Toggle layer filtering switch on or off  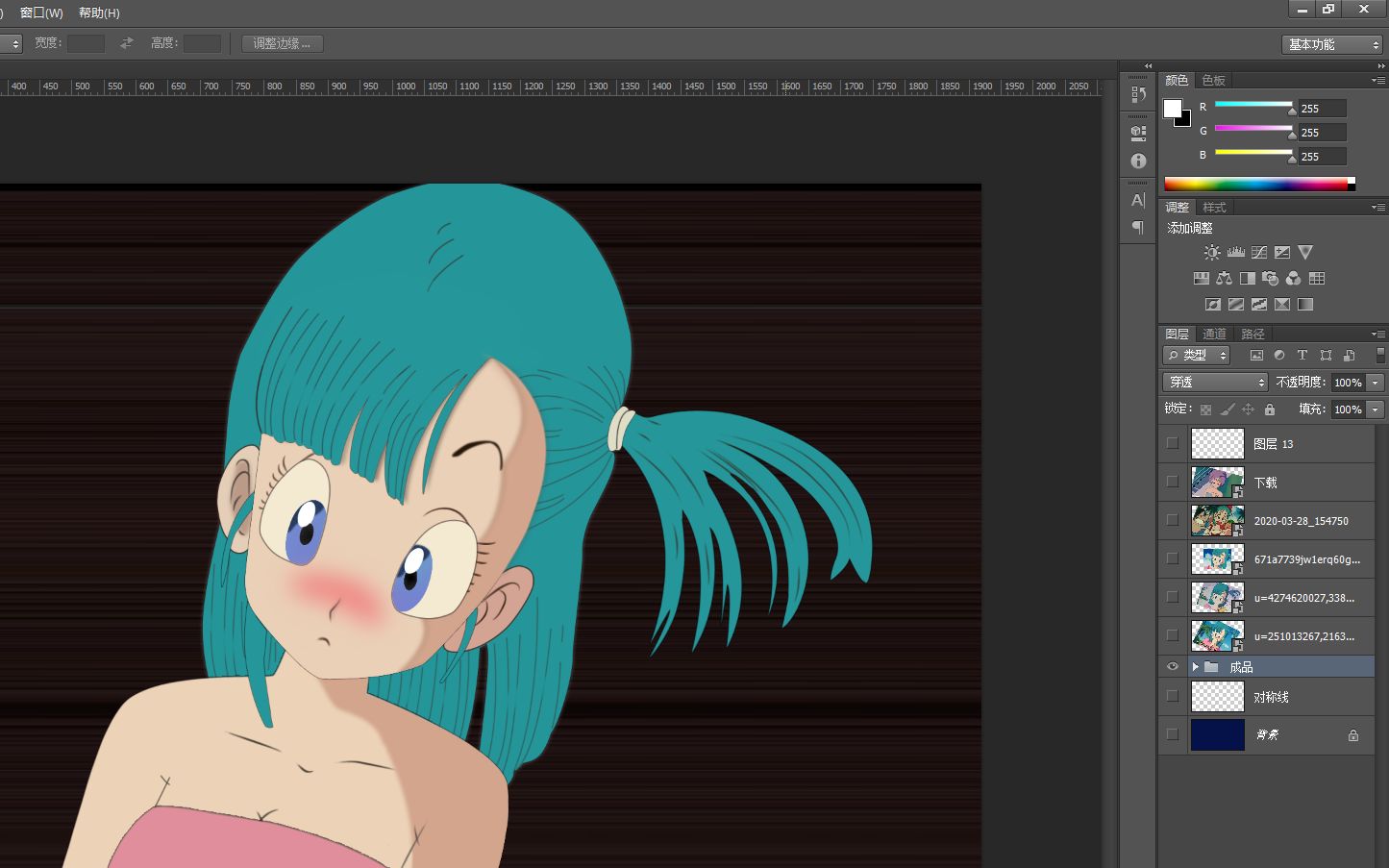tap(1380, 356)
